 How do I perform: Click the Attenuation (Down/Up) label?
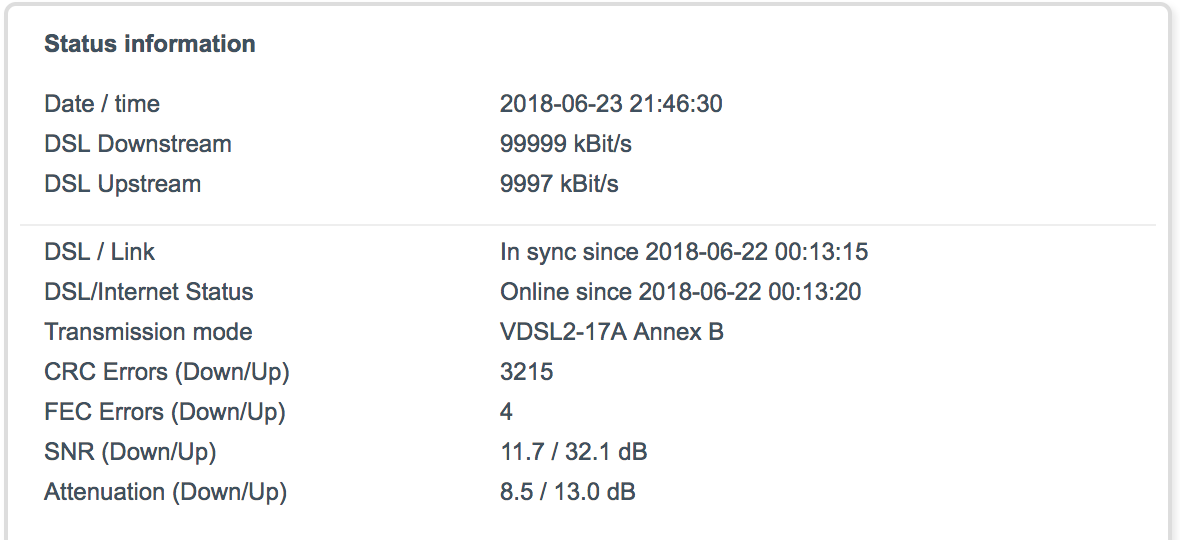pyautogui.click(x=166, y=492)
